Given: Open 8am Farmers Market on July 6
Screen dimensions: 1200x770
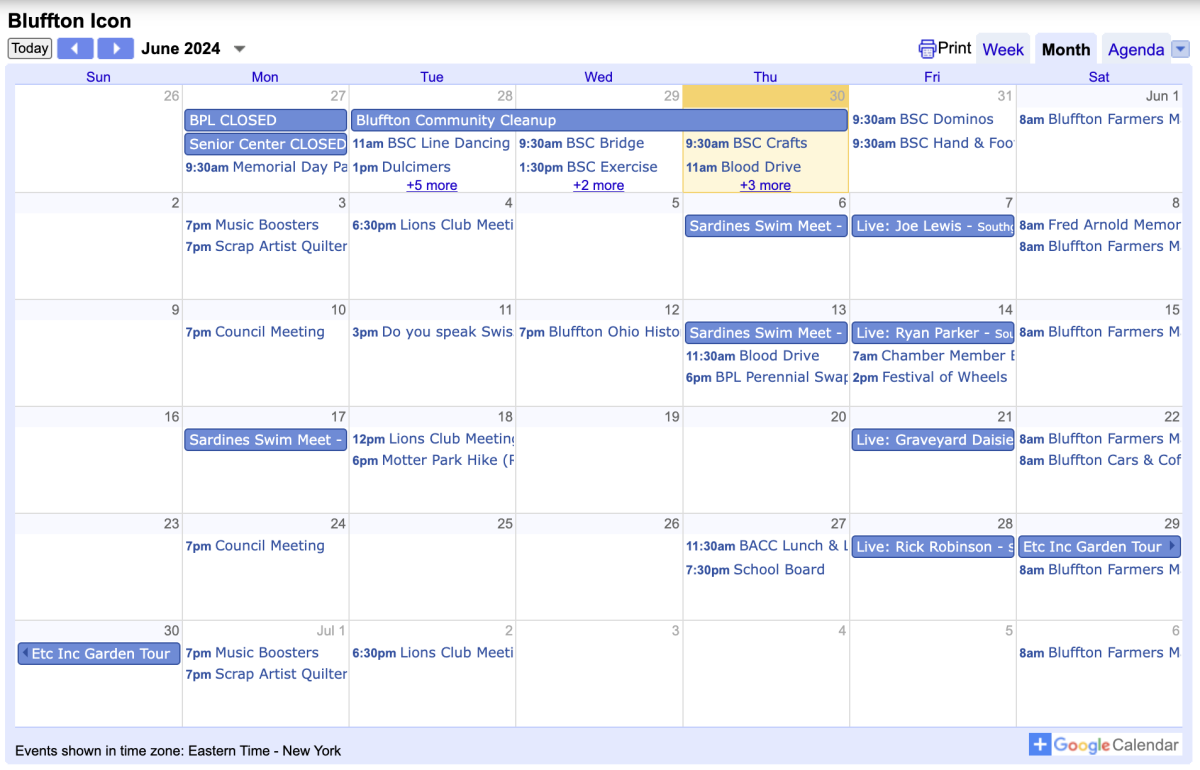Looking at the screenshot, I should 1099,653.
